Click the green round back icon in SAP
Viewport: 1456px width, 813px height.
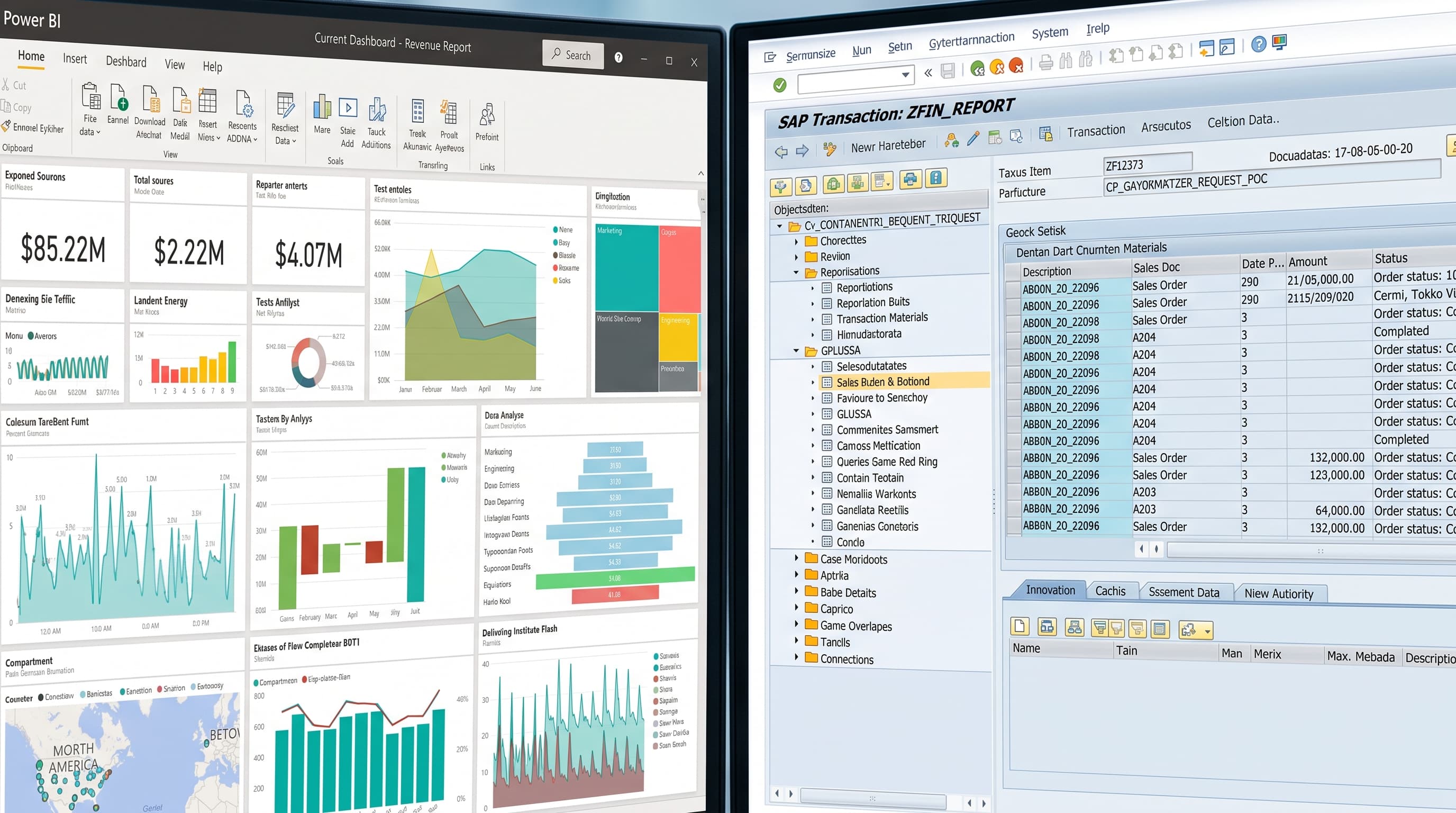(977, 68)
